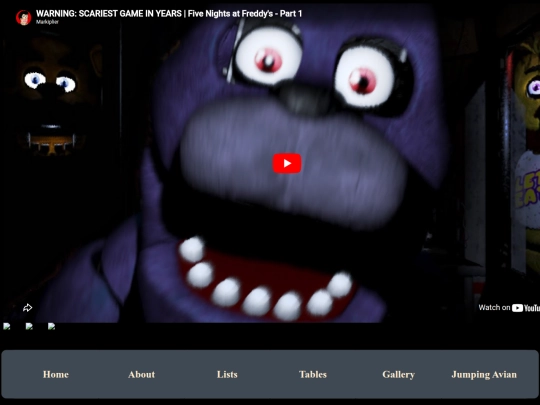This screenshot has height=405, width=540.
Task: Open the Gallery page
Action: pyautogui.click(x=398, y=374)
